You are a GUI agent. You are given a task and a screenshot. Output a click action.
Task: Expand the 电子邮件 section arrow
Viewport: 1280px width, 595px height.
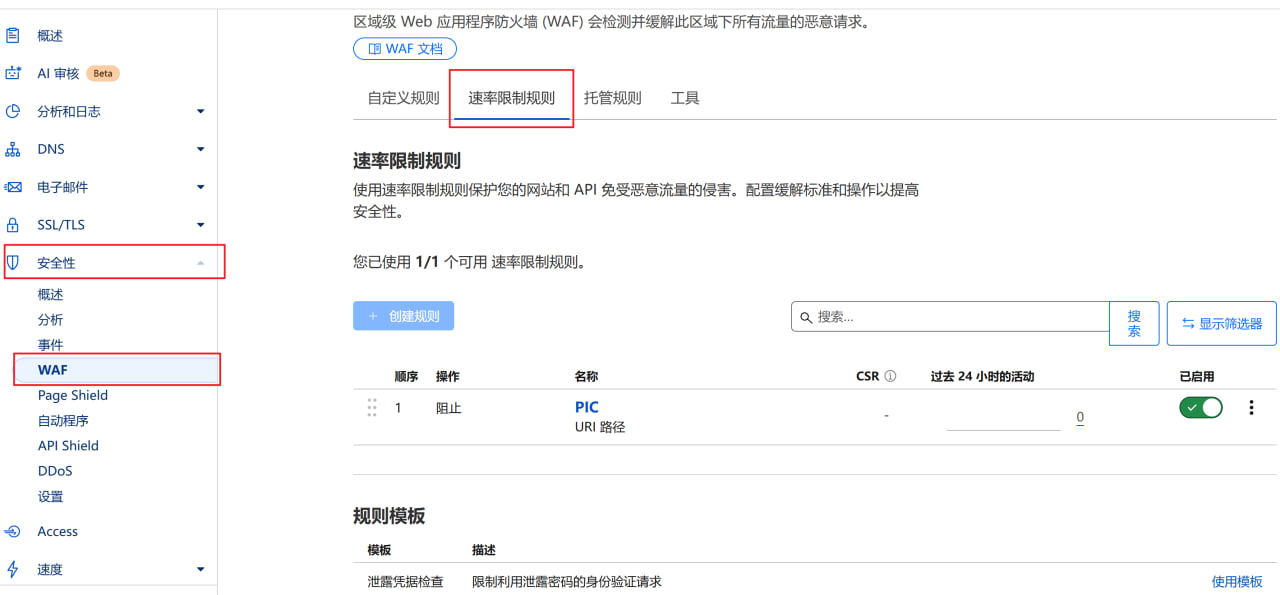click(x=200, y=188)
